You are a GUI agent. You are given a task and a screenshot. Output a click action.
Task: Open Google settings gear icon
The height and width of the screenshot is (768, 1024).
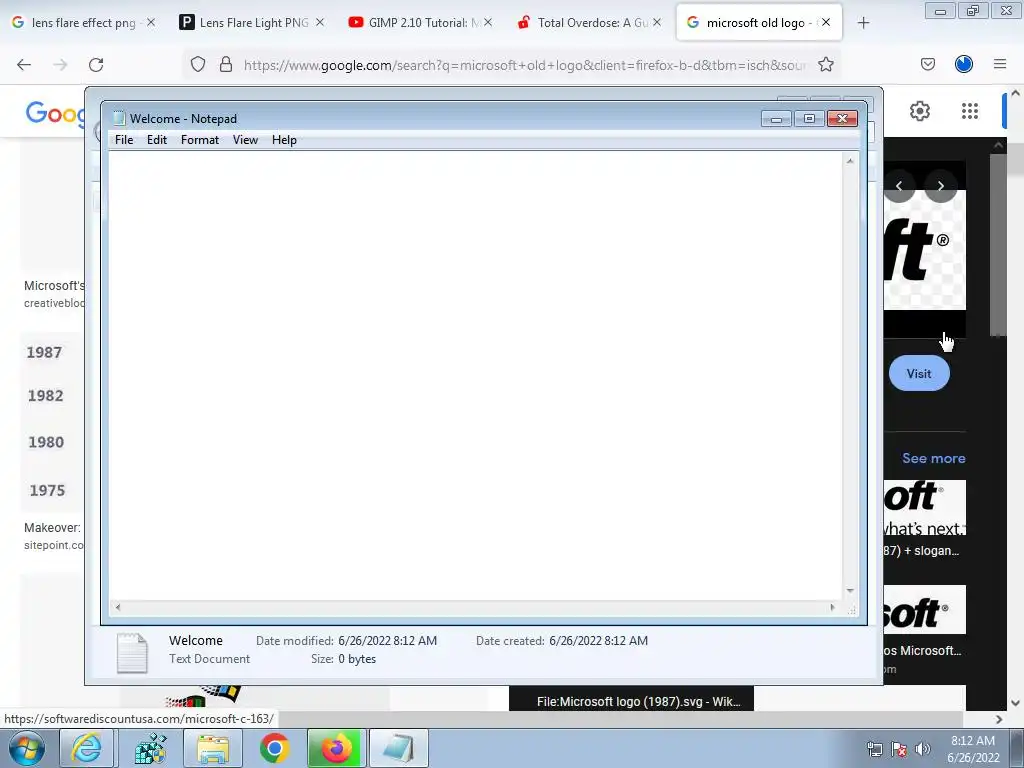click(x=920, y=111)
